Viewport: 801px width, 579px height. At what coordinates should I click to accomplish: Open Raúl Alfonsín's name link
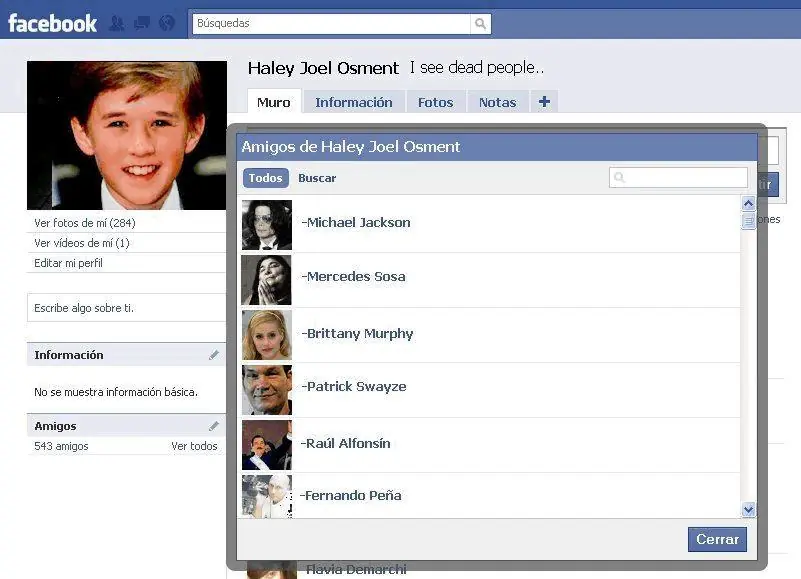click(345, 443)
